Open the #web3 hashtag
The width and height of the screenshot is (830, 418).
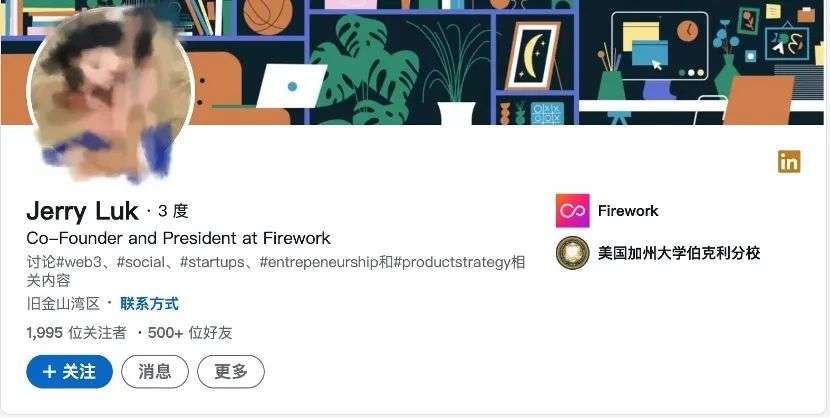[x=77, y=262]
